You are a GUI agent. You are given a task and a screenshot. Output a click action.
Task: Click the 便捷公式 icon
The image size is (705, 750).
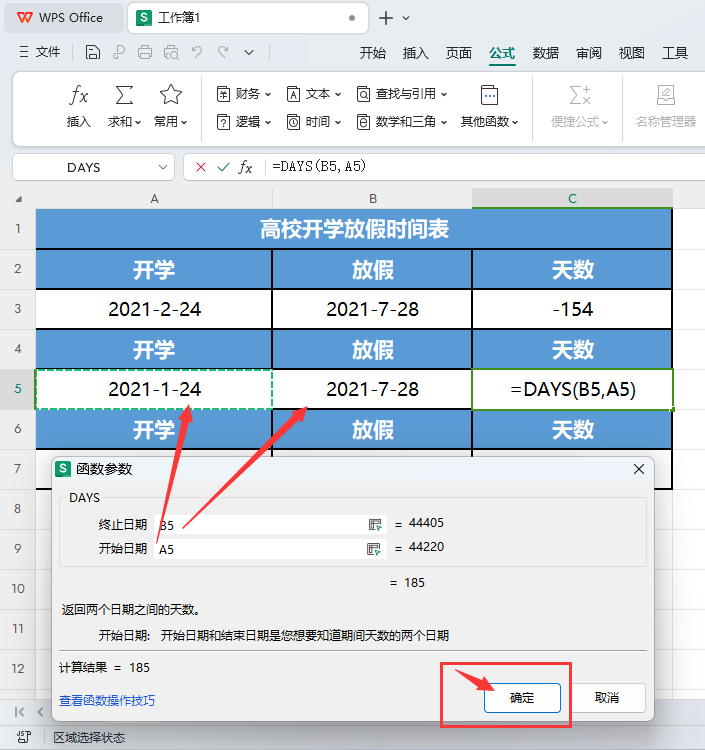(580, 95)
